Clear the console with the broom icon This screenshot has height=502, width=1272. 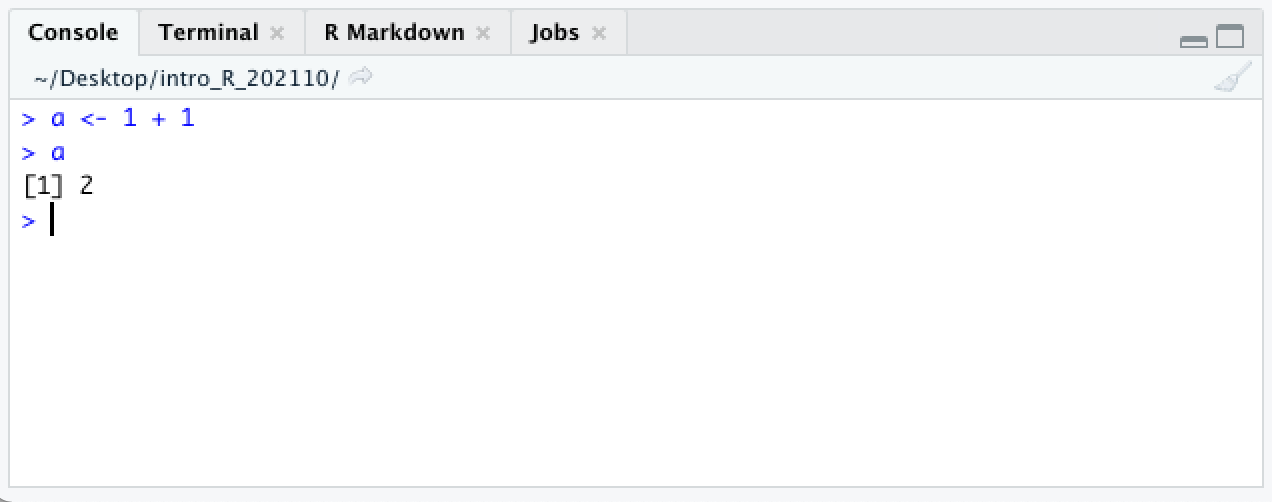click(x=1232, y=78)
